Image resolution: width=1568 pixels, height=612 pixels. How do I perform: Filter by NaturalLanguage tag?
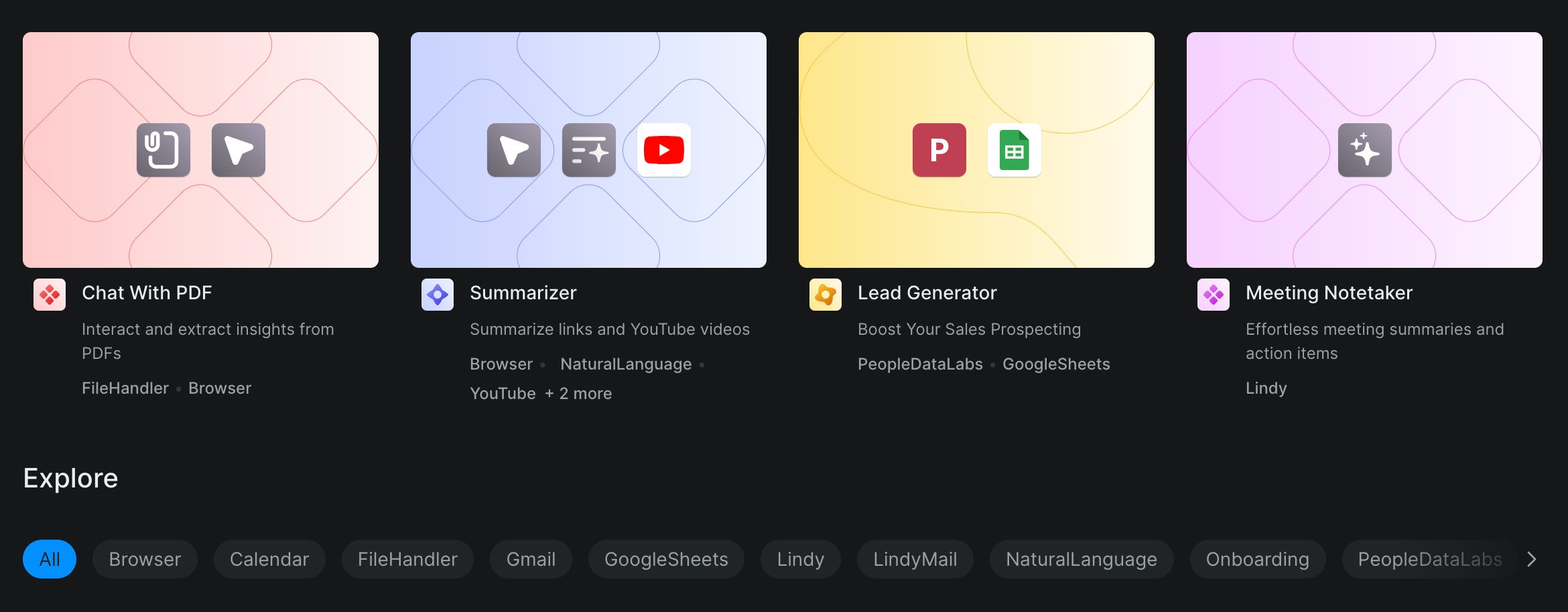click(1082, 559)
